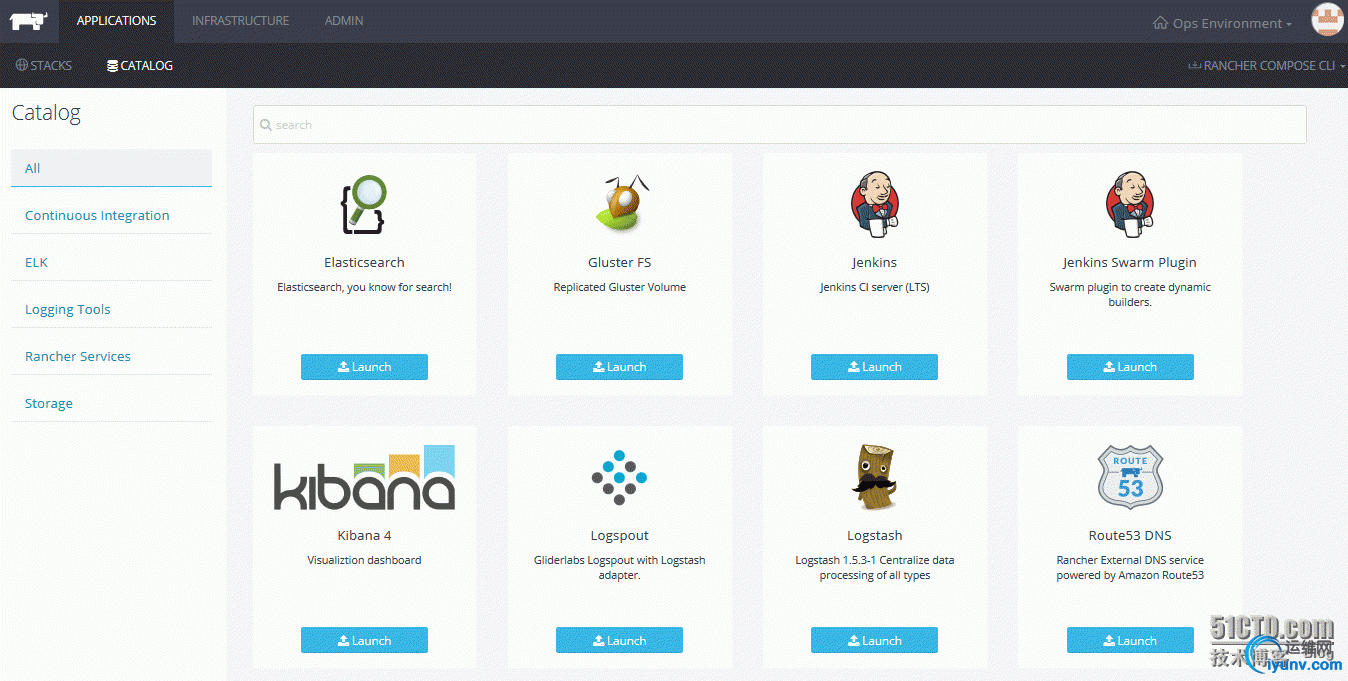Click the Kibana logo image

pyautogui.click(x=364, y=478)
